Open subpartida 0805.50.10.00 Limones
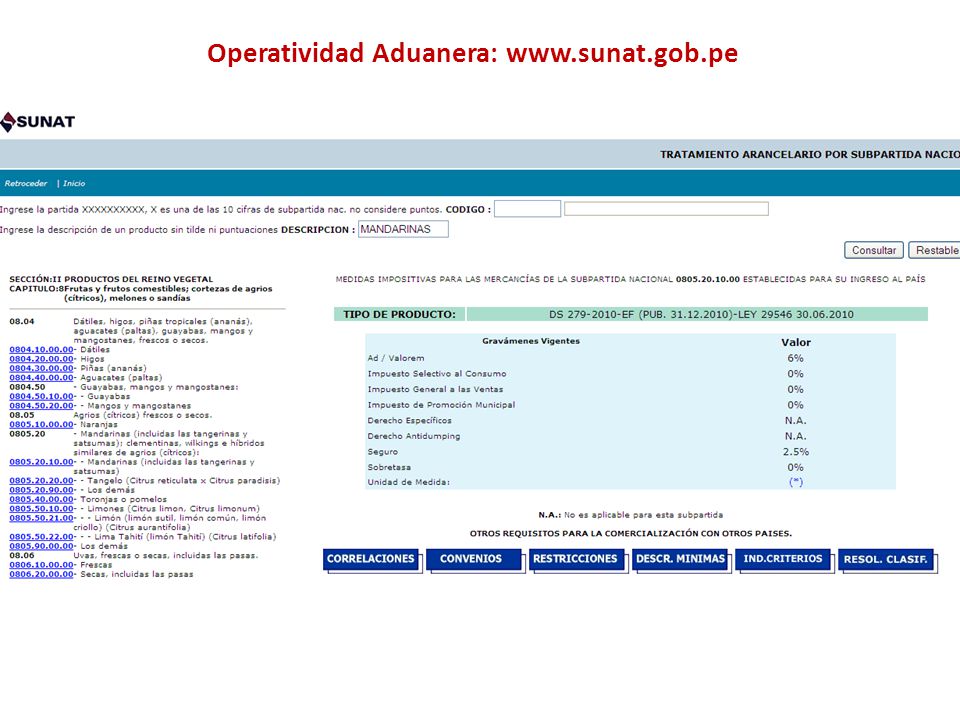This screenshot has height=720, width=960. tap(42, 508)
